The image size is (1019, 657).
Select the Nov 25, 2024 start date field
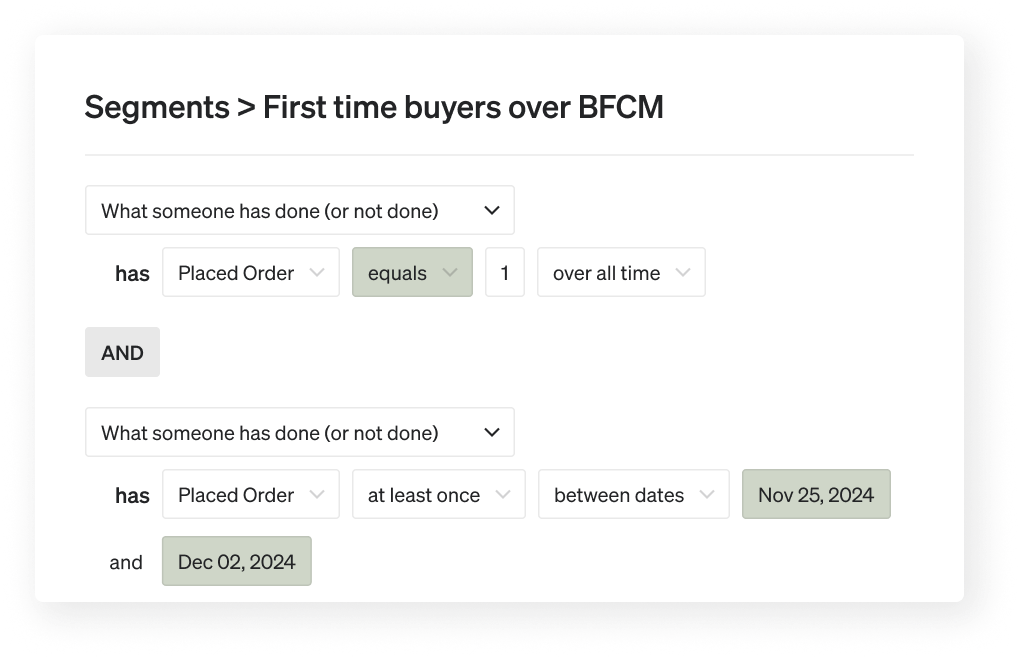816,495
